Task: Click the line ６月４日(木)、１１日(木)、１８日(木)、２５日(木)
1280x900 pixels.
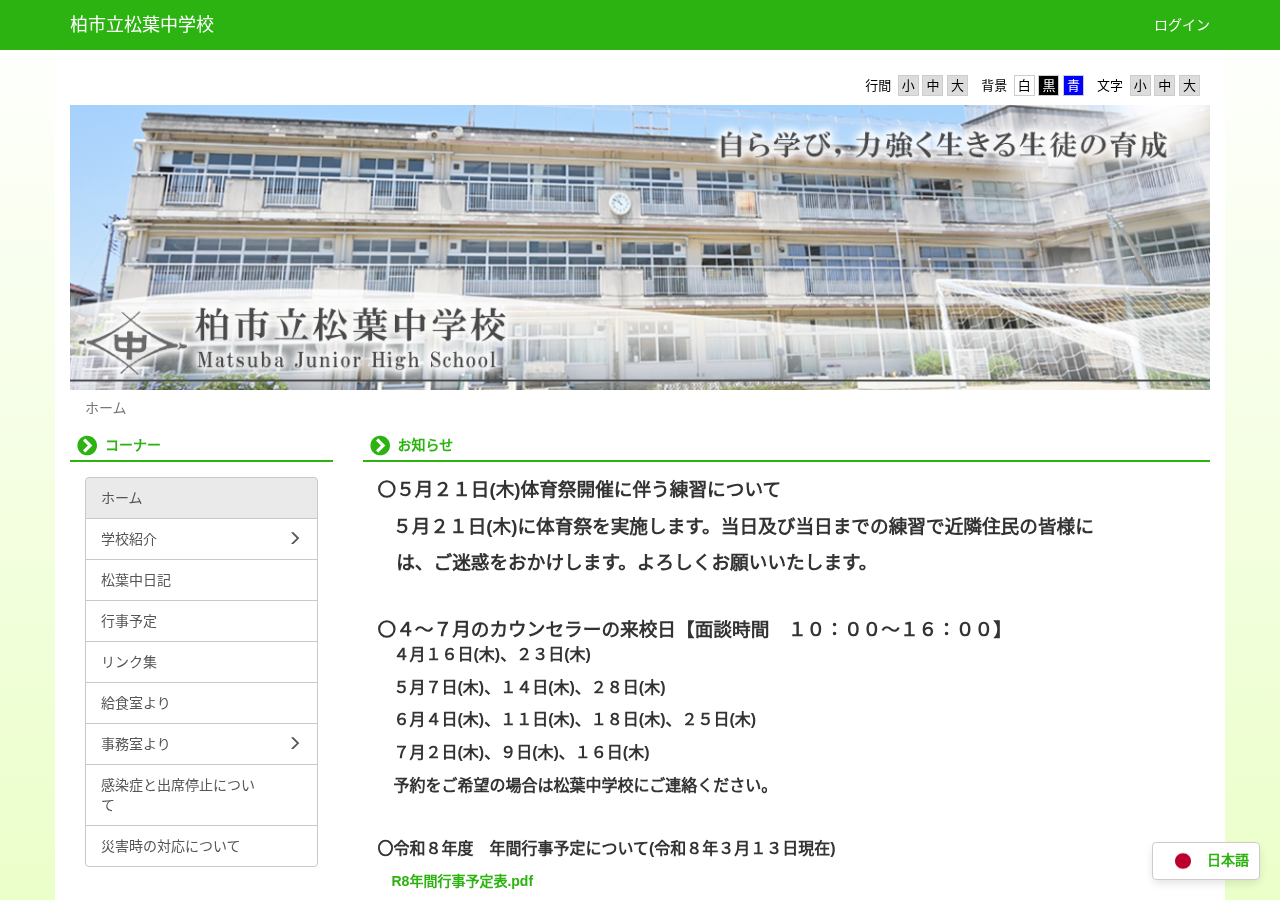Action: pos(575,720)
